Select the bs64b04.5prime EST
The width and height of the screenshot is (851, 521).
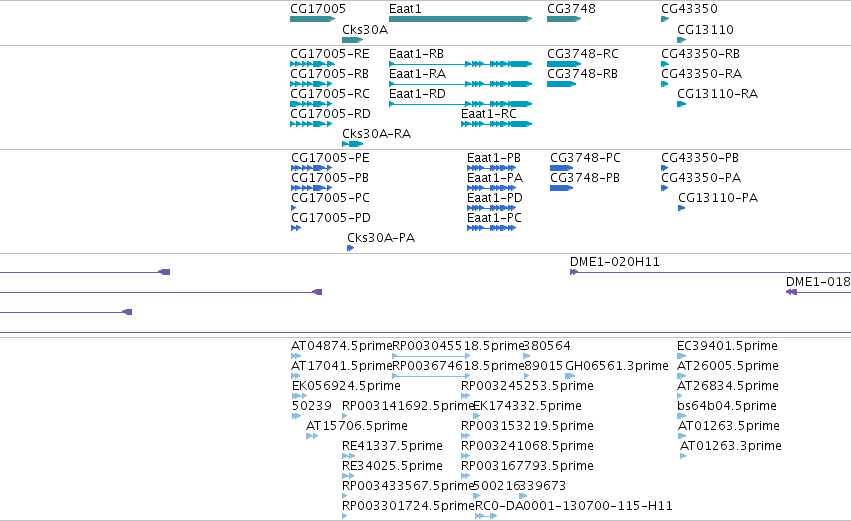[x=682, y=416]
